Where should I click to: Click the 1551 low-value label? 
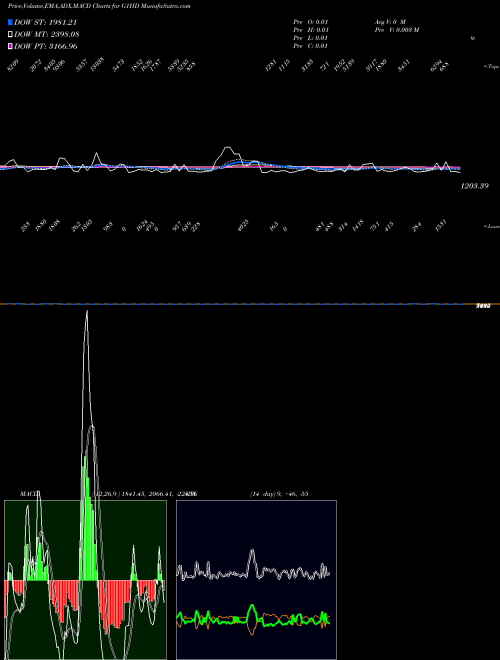(x=440, y=225)
